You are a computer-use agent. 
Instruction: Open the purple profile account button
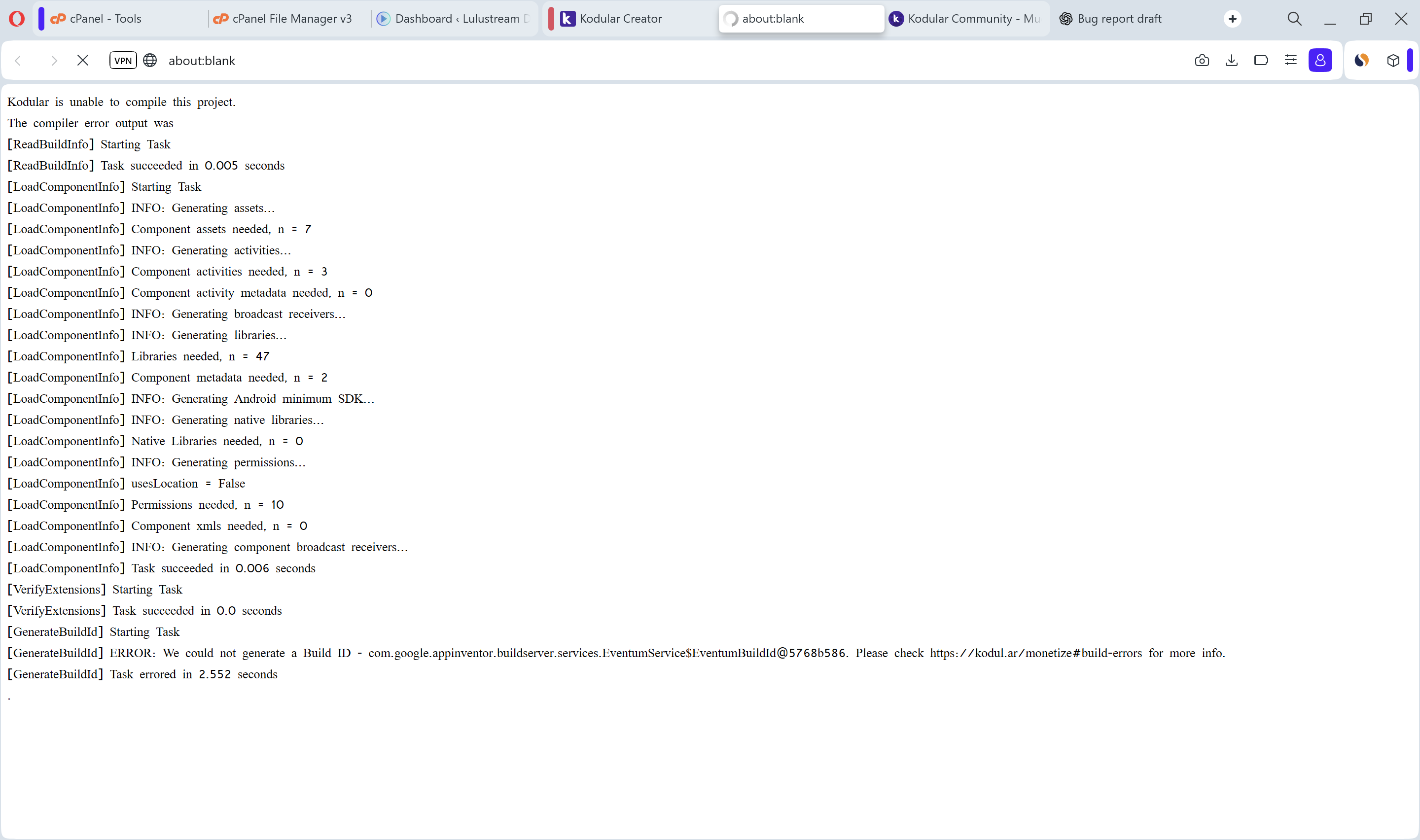click(1320, 61)
